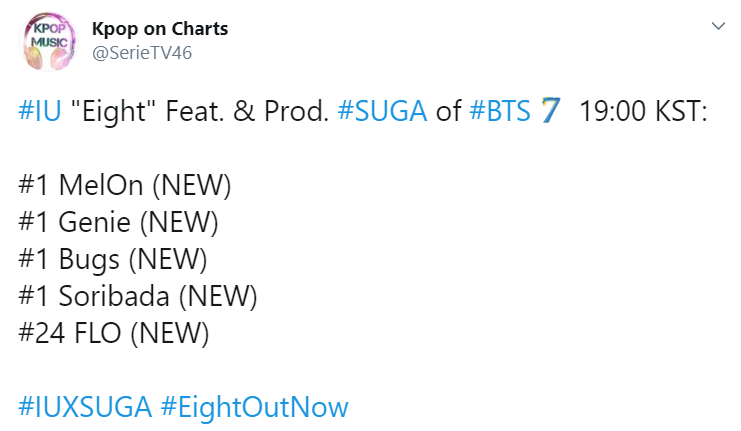The image size is (741, 431).
Task: Click the "#1 Soribada (NEW)" line
Action: 138,296
